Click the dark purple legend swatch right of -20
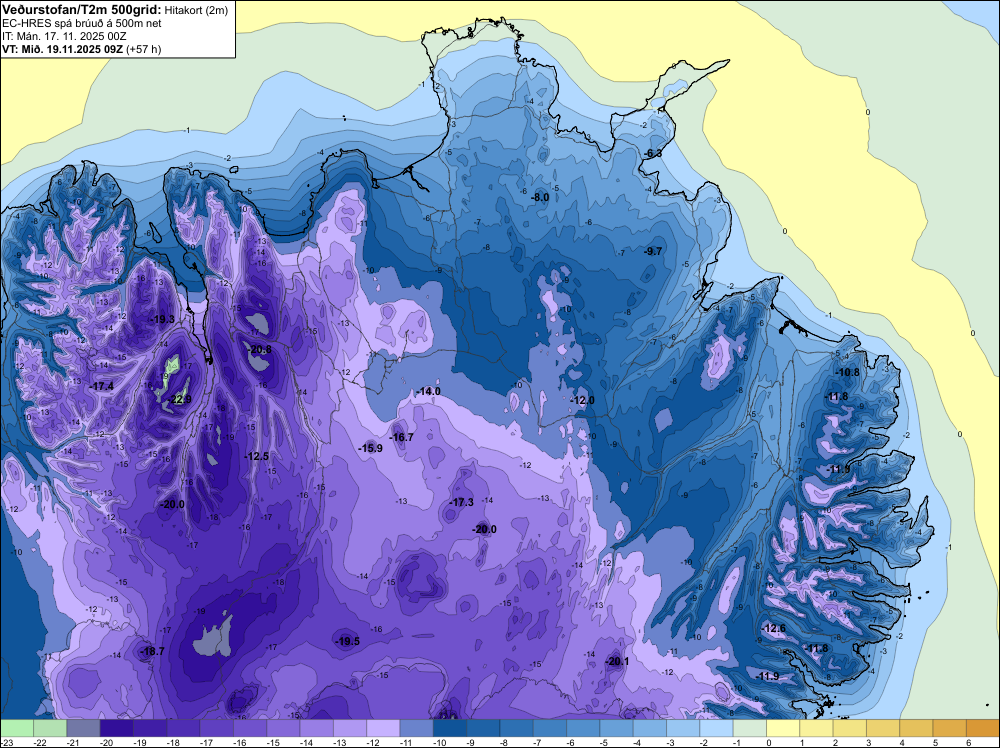The width and height of the screenshot is (1000, 748). click(x=117, y=728)
